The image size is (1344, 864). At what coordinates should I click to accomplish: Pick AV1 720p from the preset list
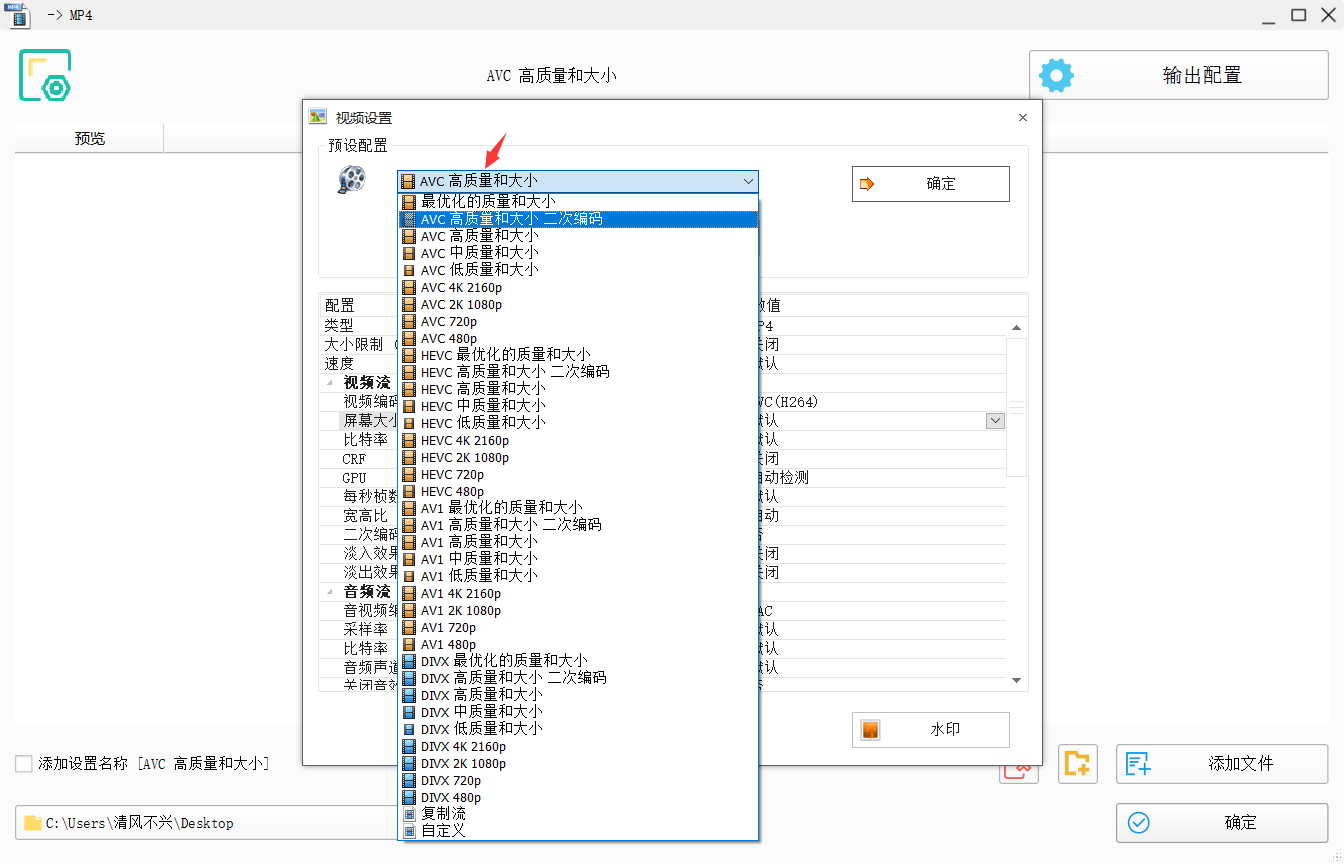pyautogui.click(x=448, y=627)
